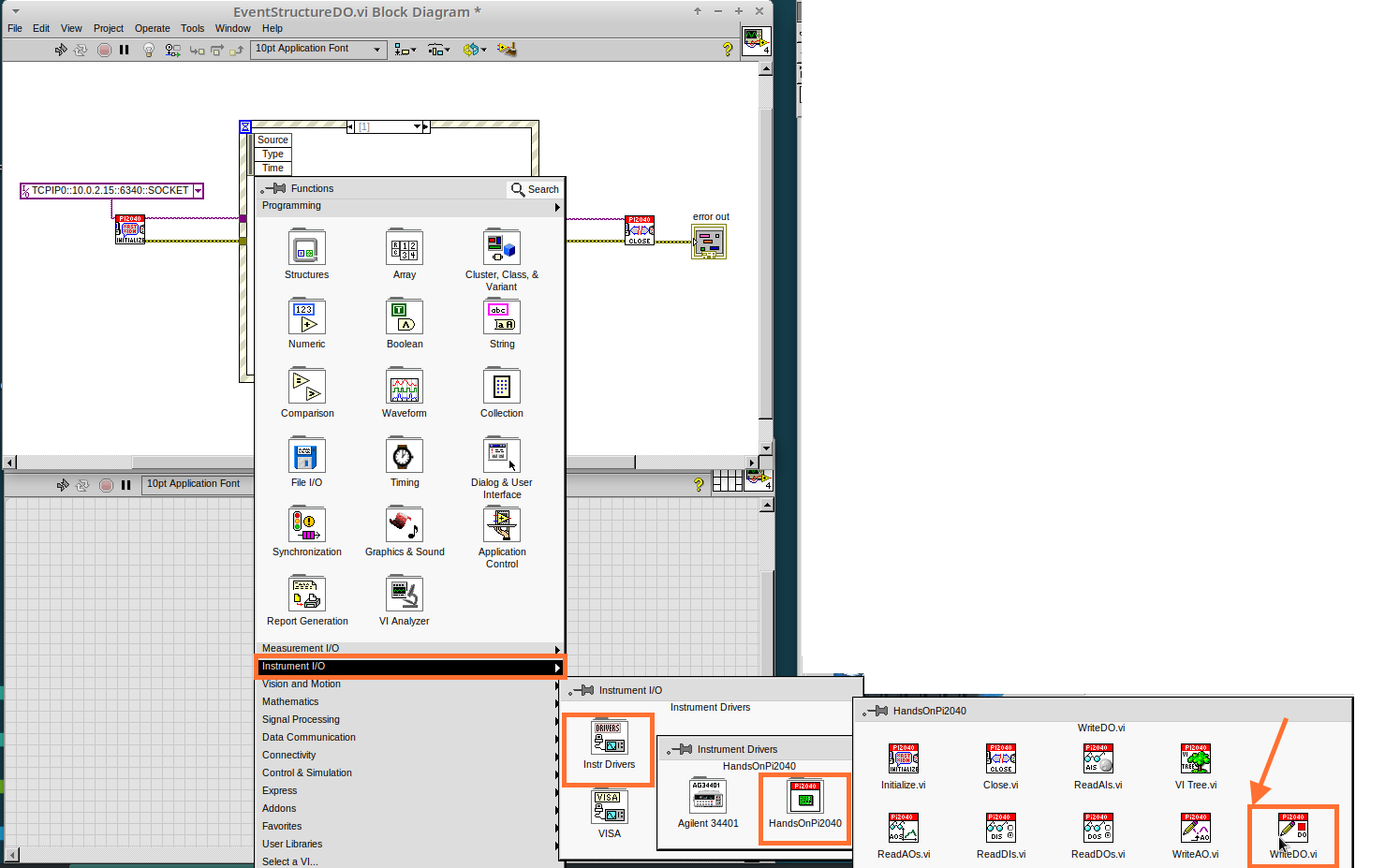1400x868 pixels.
Task: Select Instrument I/O in Functions palette
Action: 409,667
